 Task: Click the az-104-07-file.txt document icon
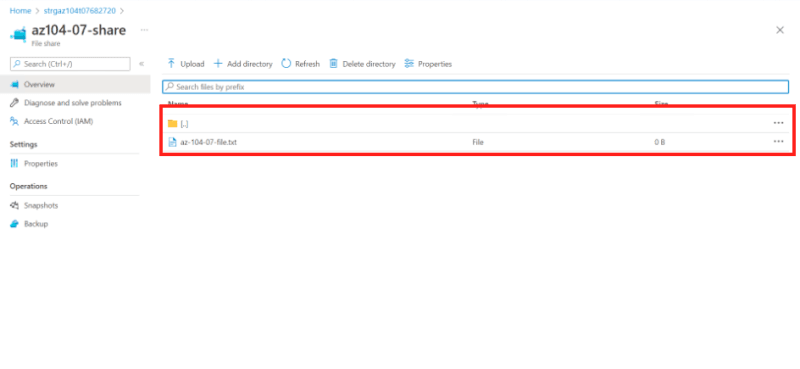172,142
